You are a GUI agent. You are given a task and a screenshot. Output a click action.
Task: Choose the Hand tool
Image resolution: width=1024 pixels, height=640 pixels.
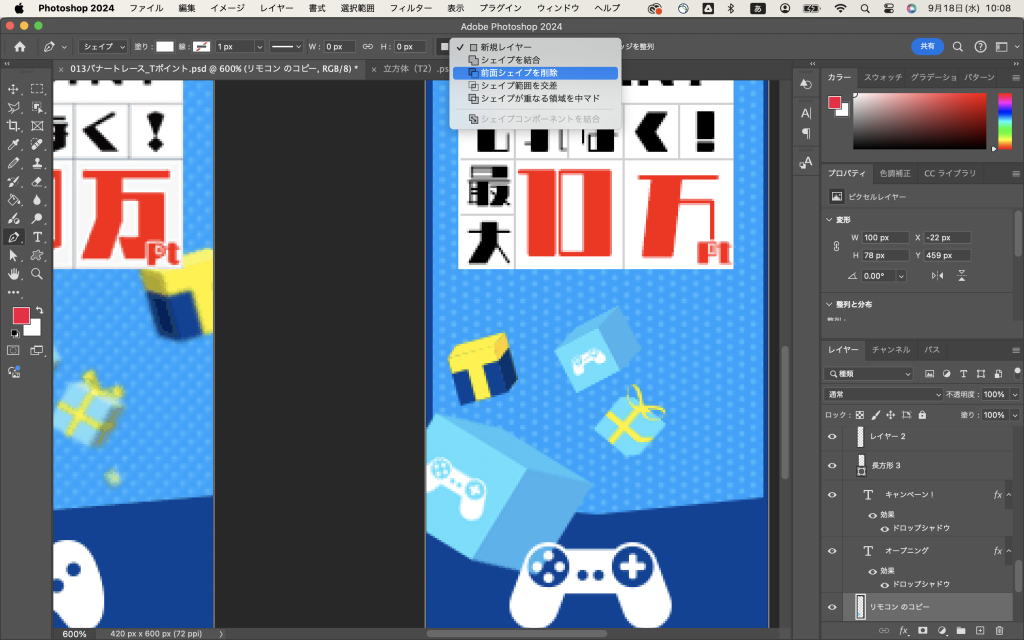click(14, 273)
